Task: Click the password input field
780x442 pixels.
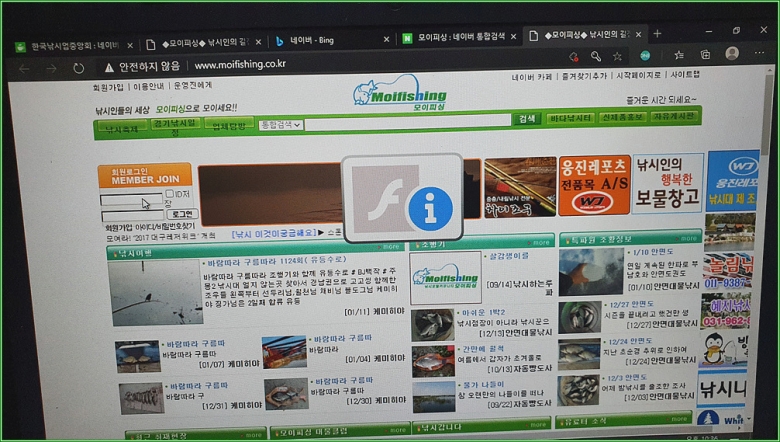Action: click(133, 216)
